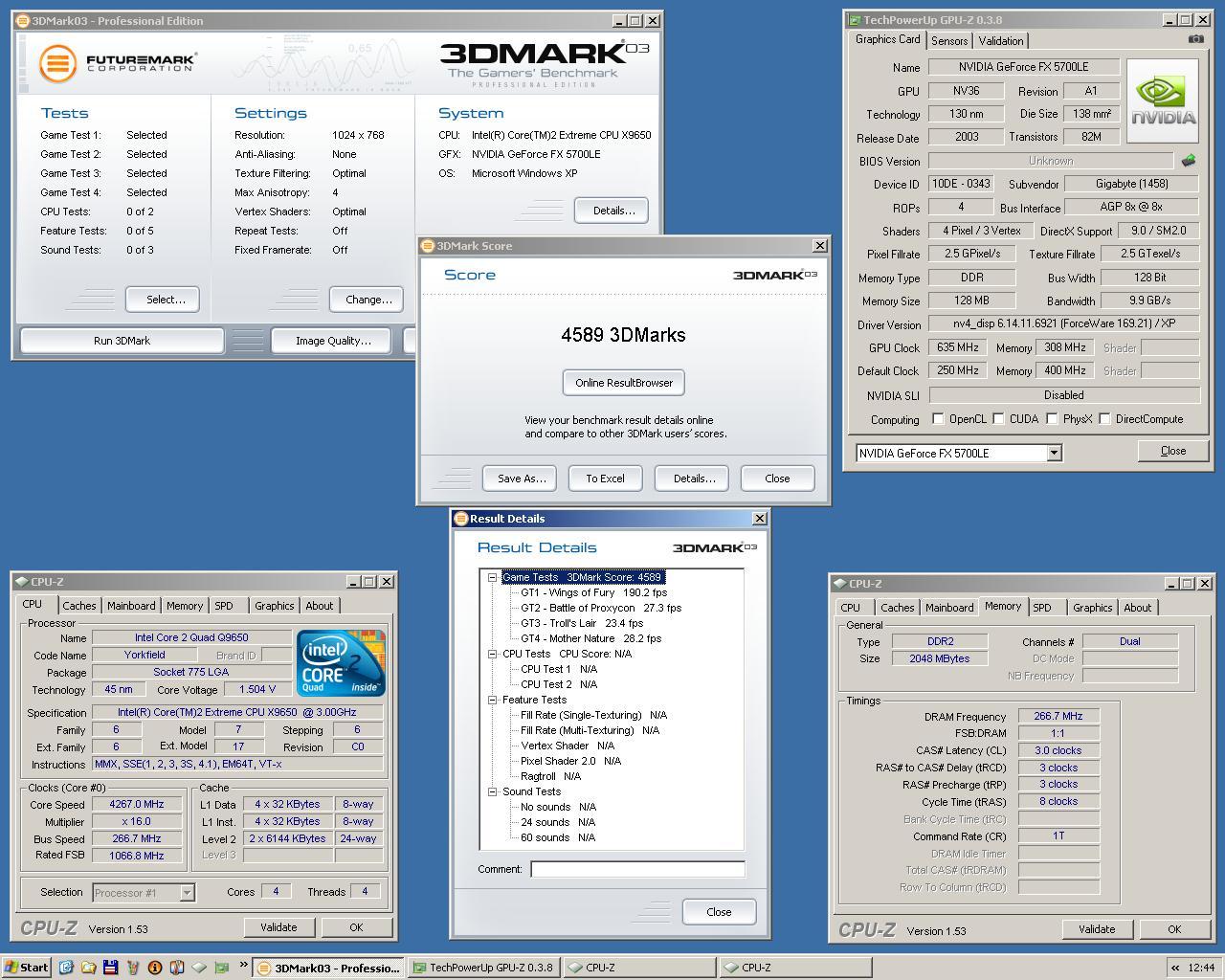1225x980 pixels.
Task: Click the taskbar clock showing 12:44
Action: 1201,968
